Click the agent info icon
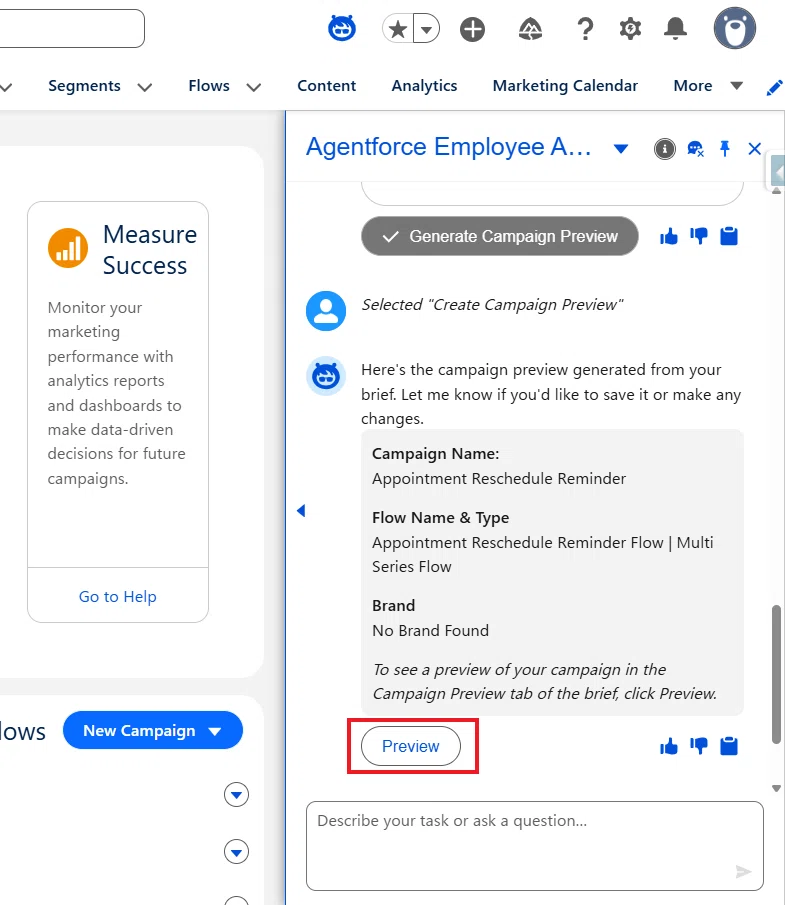The height and width of the screenshot is (905, 785). [664, 149]
